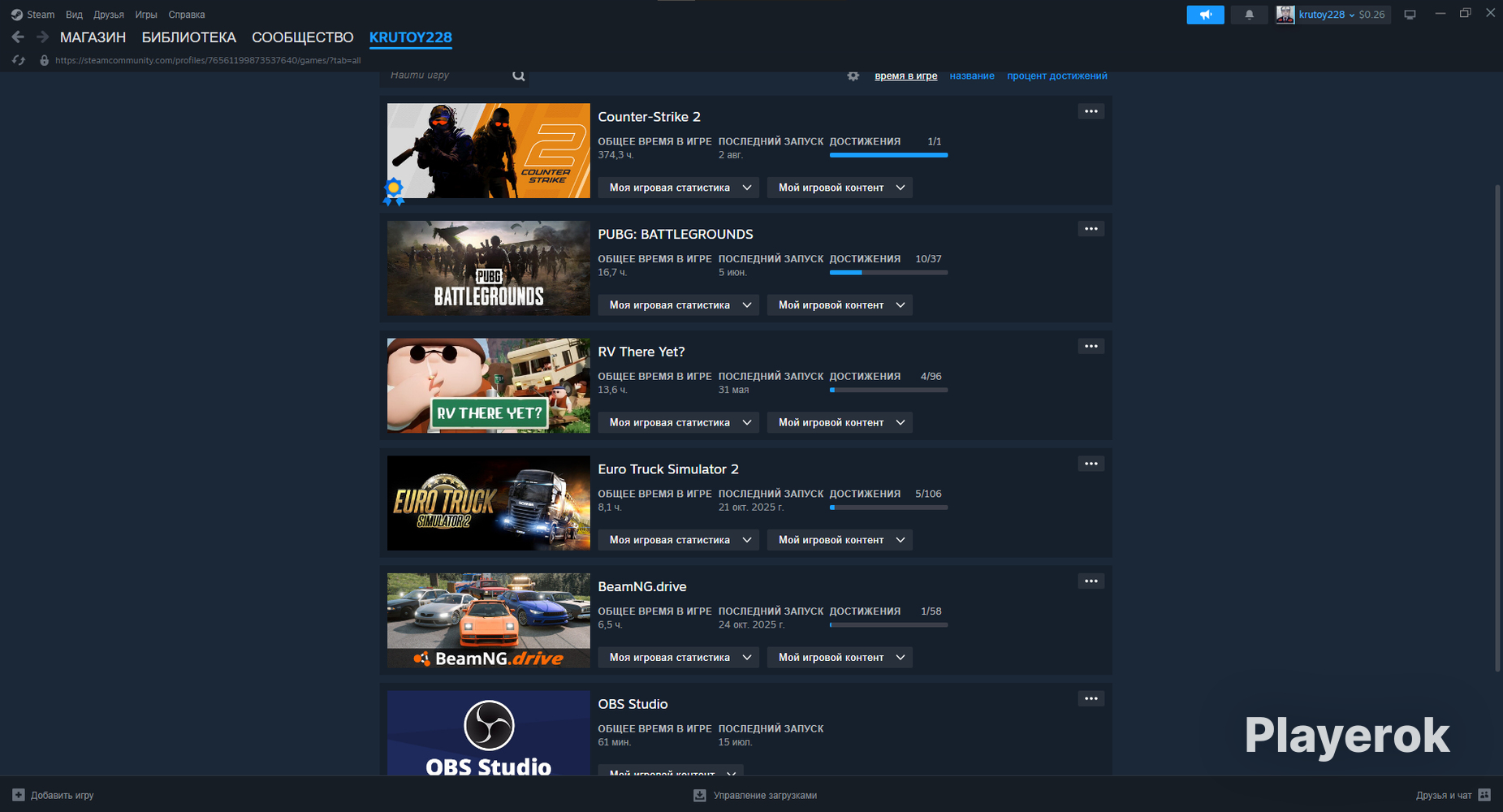This screenshot has height=812, width=1503.
Task: Open the 'Игры' menu
Action: (x=146, y=15)
